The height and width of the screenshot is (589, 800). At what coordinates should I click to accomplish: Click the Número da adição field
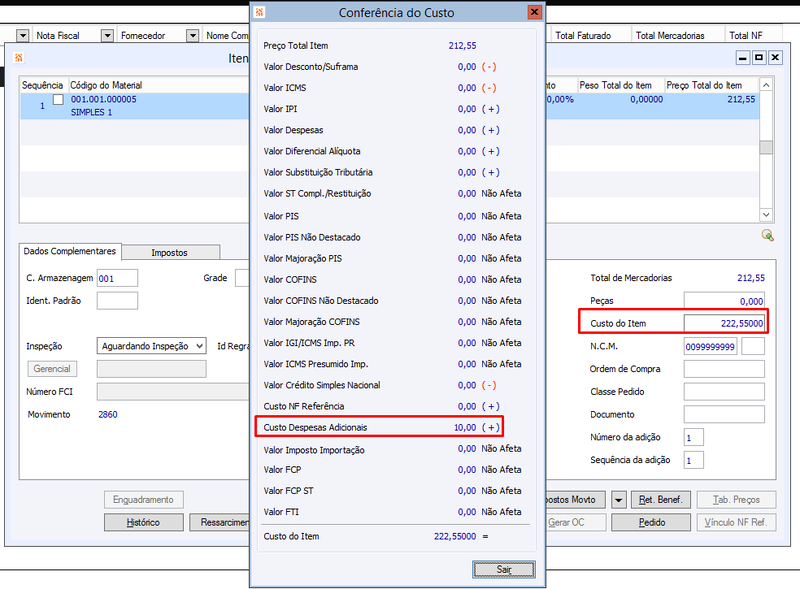(x=693, y=437)
